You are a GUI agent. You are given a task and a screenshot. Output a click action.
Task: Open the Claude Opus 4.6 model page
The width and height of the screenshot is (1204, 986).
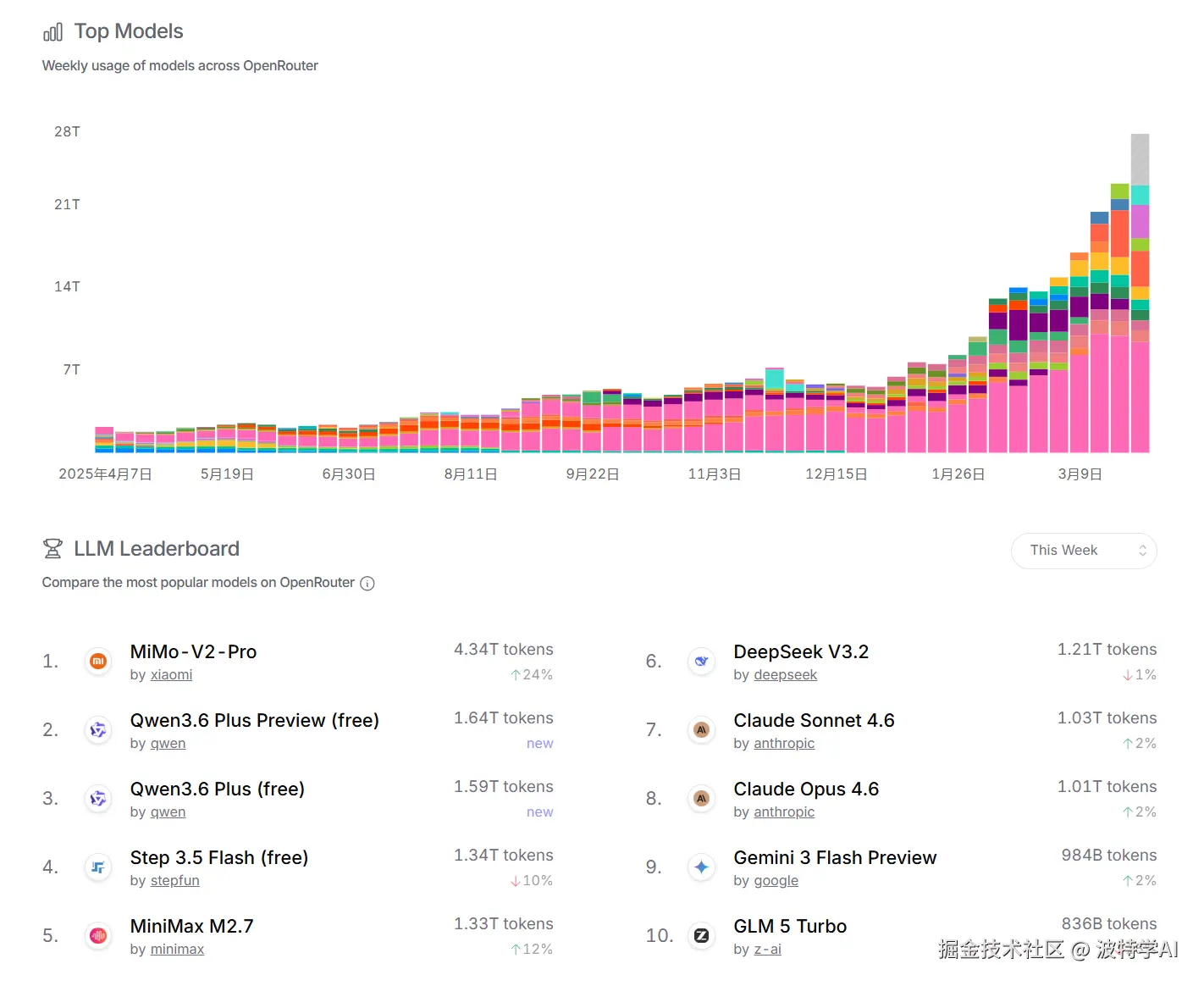pos(806,789)
